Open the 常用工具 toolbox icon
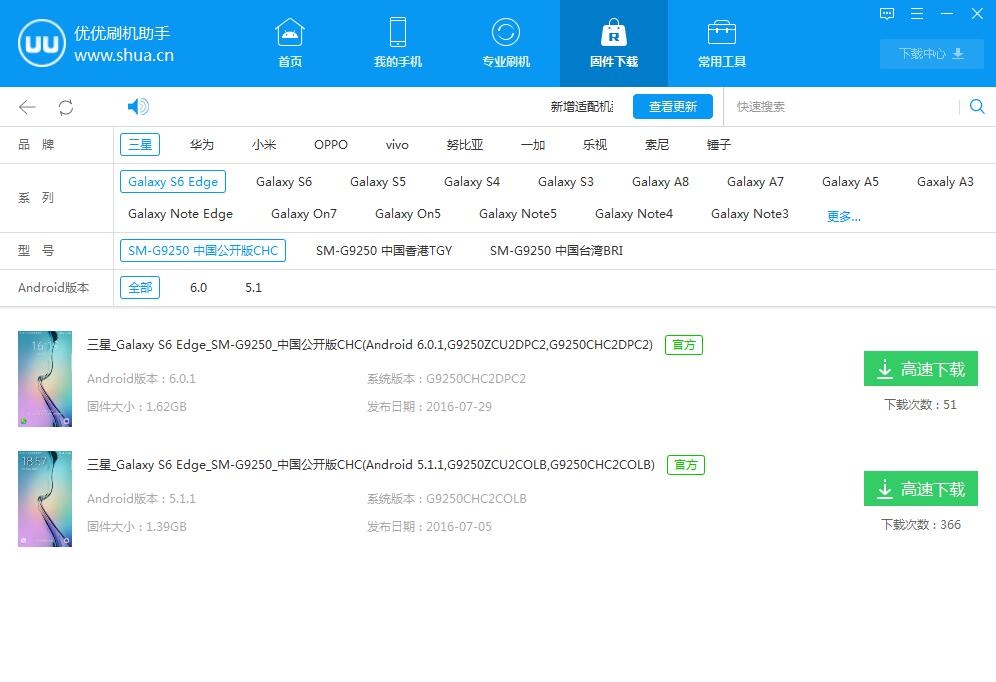996x682 pixels. pyautogui.click(x=722, y=32)
